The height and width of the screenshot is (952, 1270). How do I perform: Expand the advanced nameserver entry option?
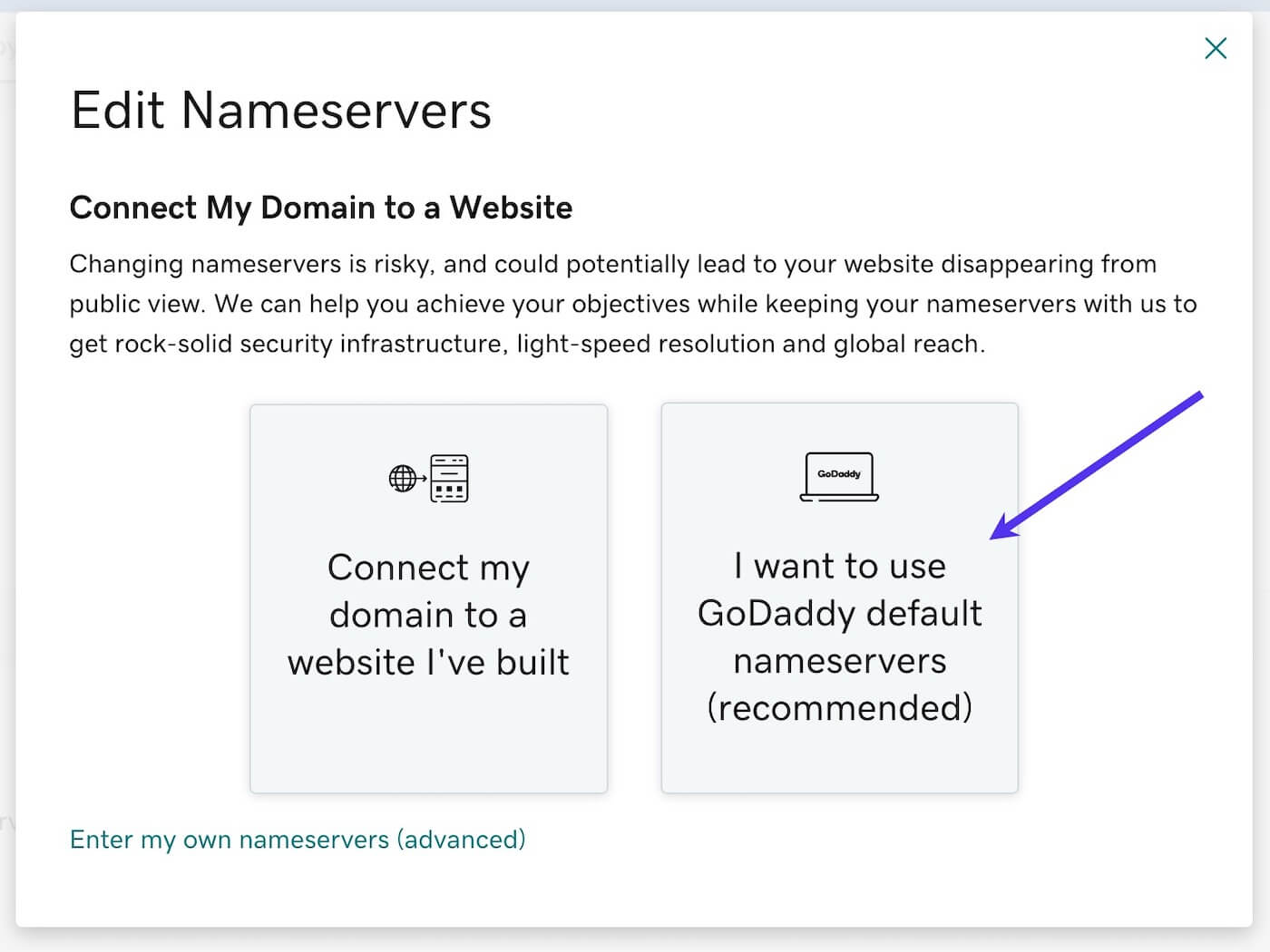(x=297, y=840)
